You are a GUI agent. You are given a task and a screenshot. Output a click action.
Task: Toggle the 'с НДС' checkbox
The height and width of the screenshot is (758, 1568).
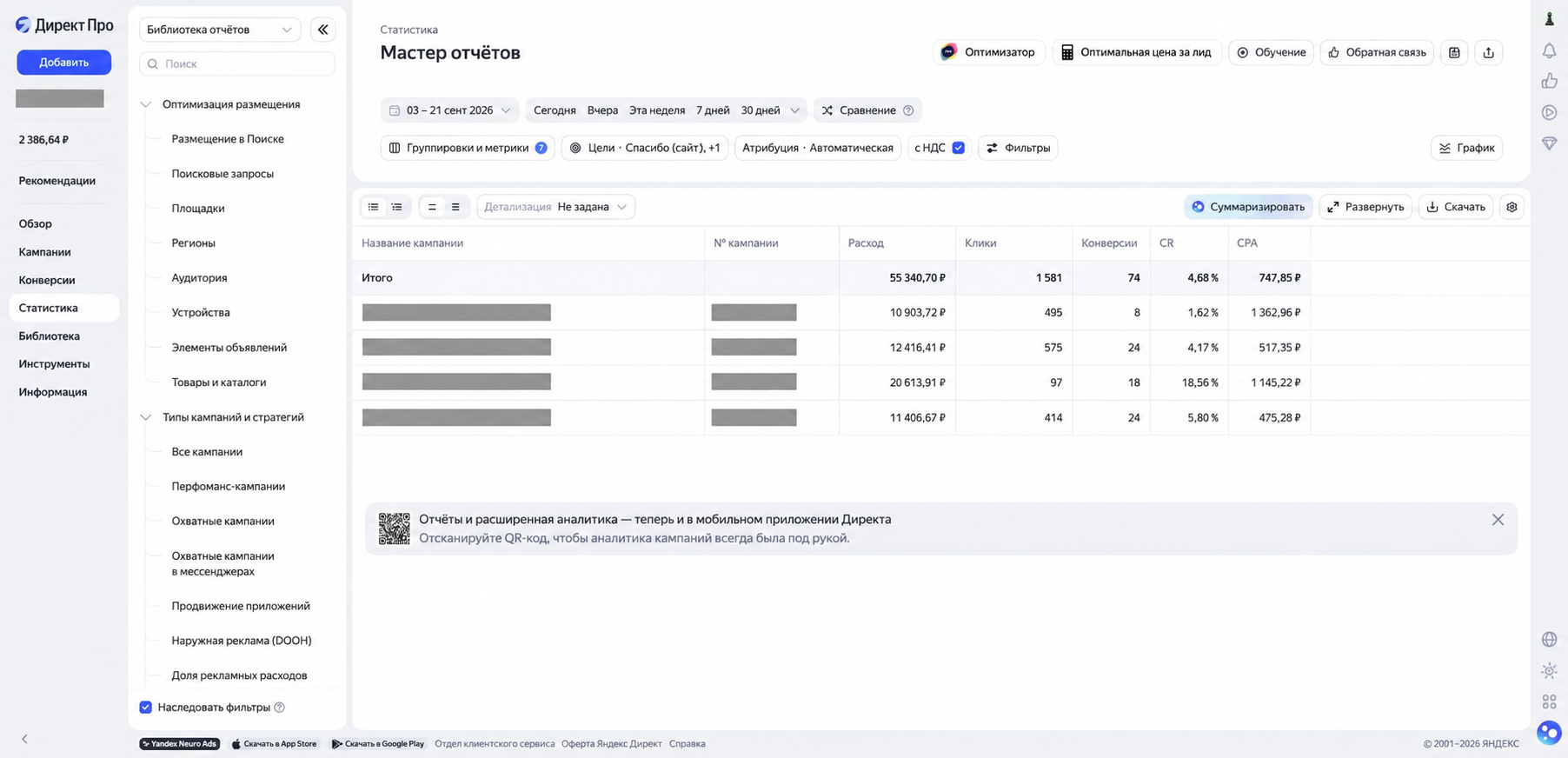pos(958,148)
